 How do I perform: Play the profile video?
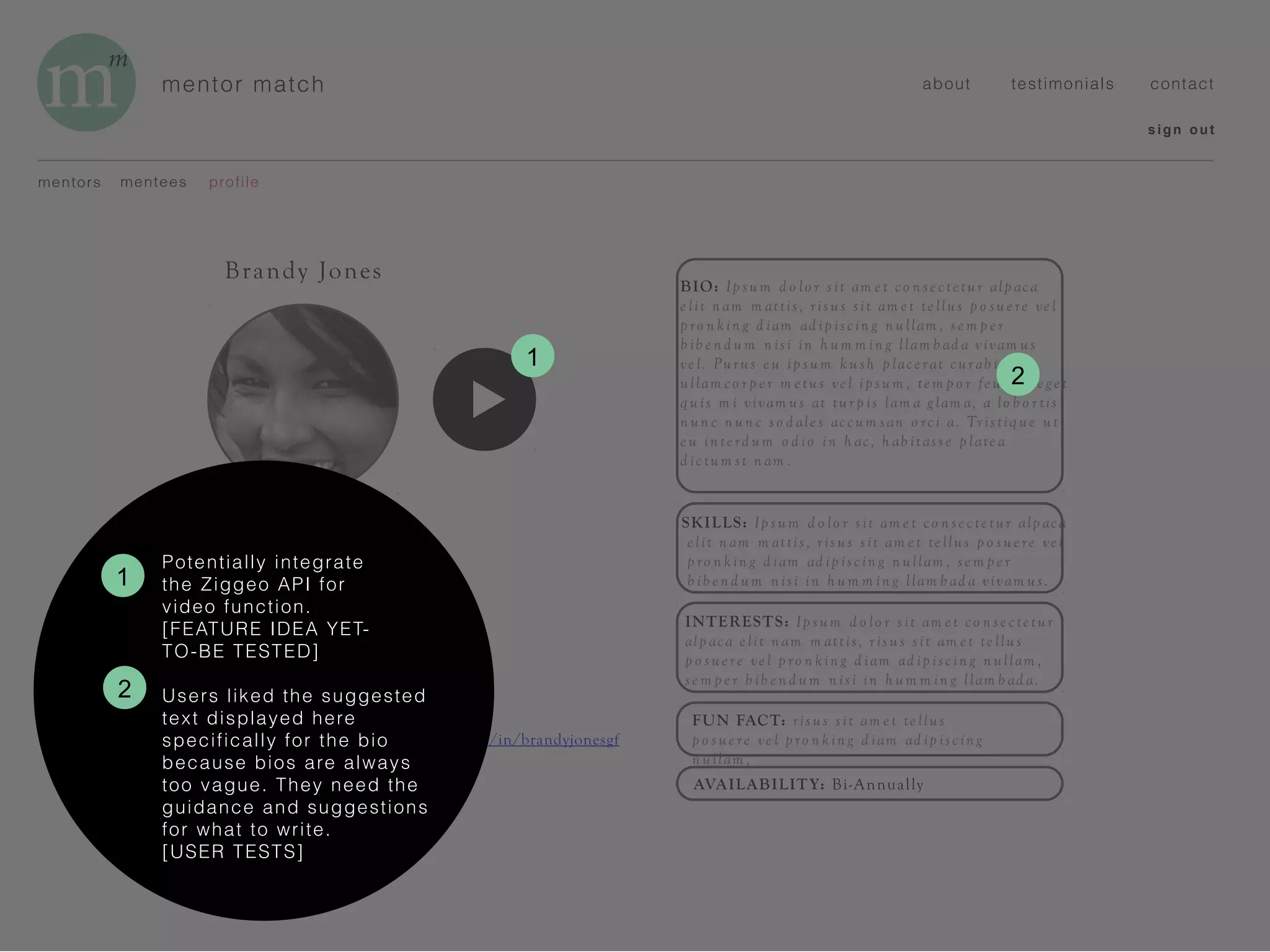(x=484, y=400)
